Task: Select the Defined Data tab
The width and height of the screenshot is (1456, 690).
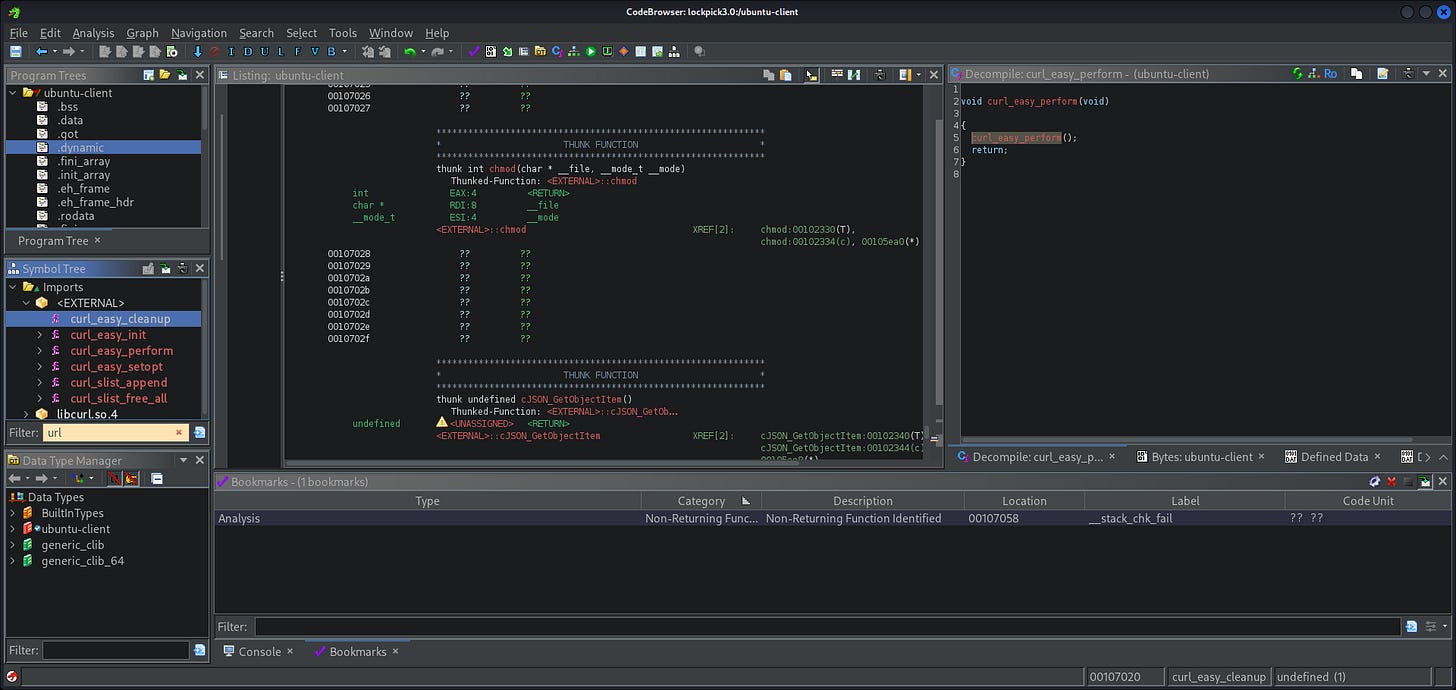Action: tap(1333, 457)
